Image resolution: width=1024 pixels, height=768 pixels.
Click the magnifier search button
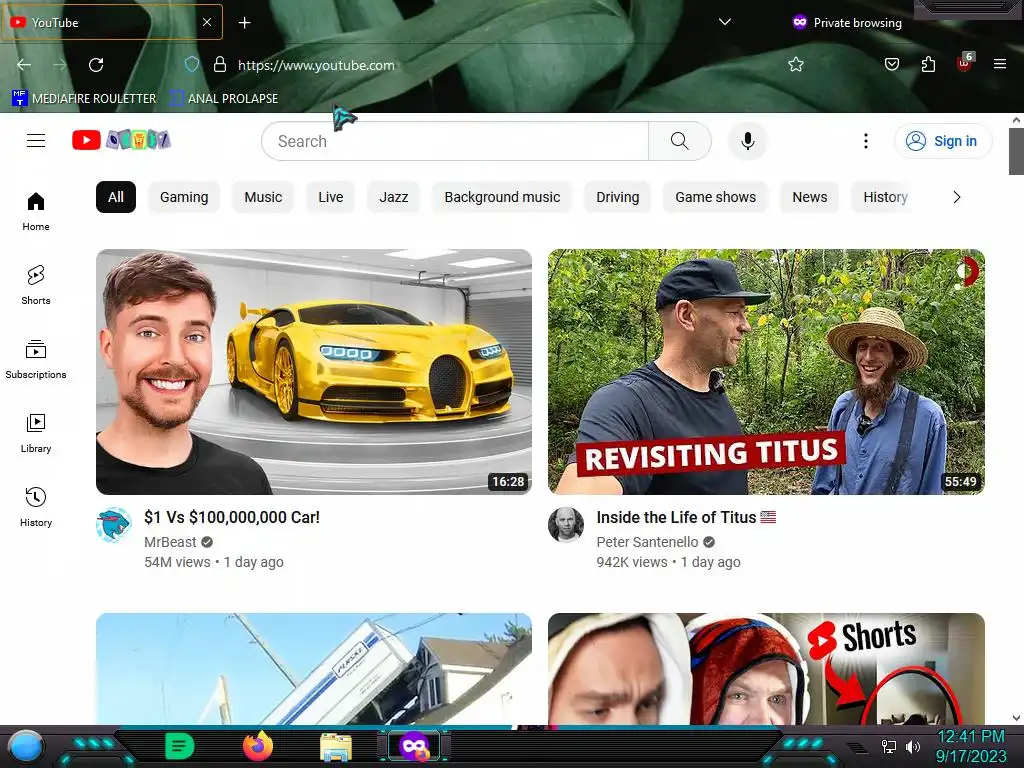(679, 141)
